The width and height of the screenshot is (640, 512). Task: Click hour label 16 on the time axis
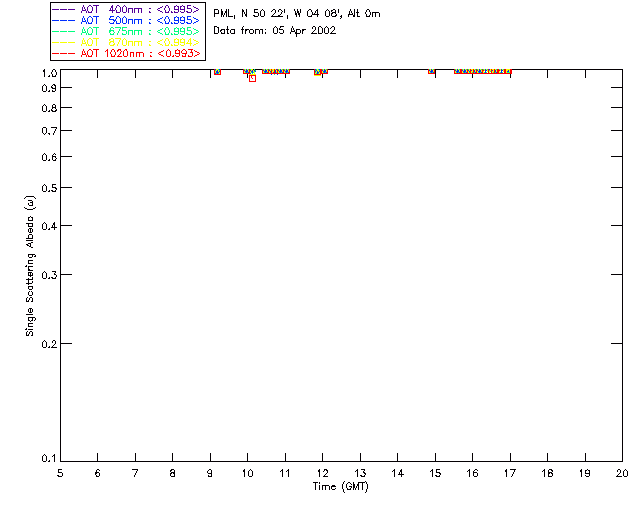click(472, 473)
